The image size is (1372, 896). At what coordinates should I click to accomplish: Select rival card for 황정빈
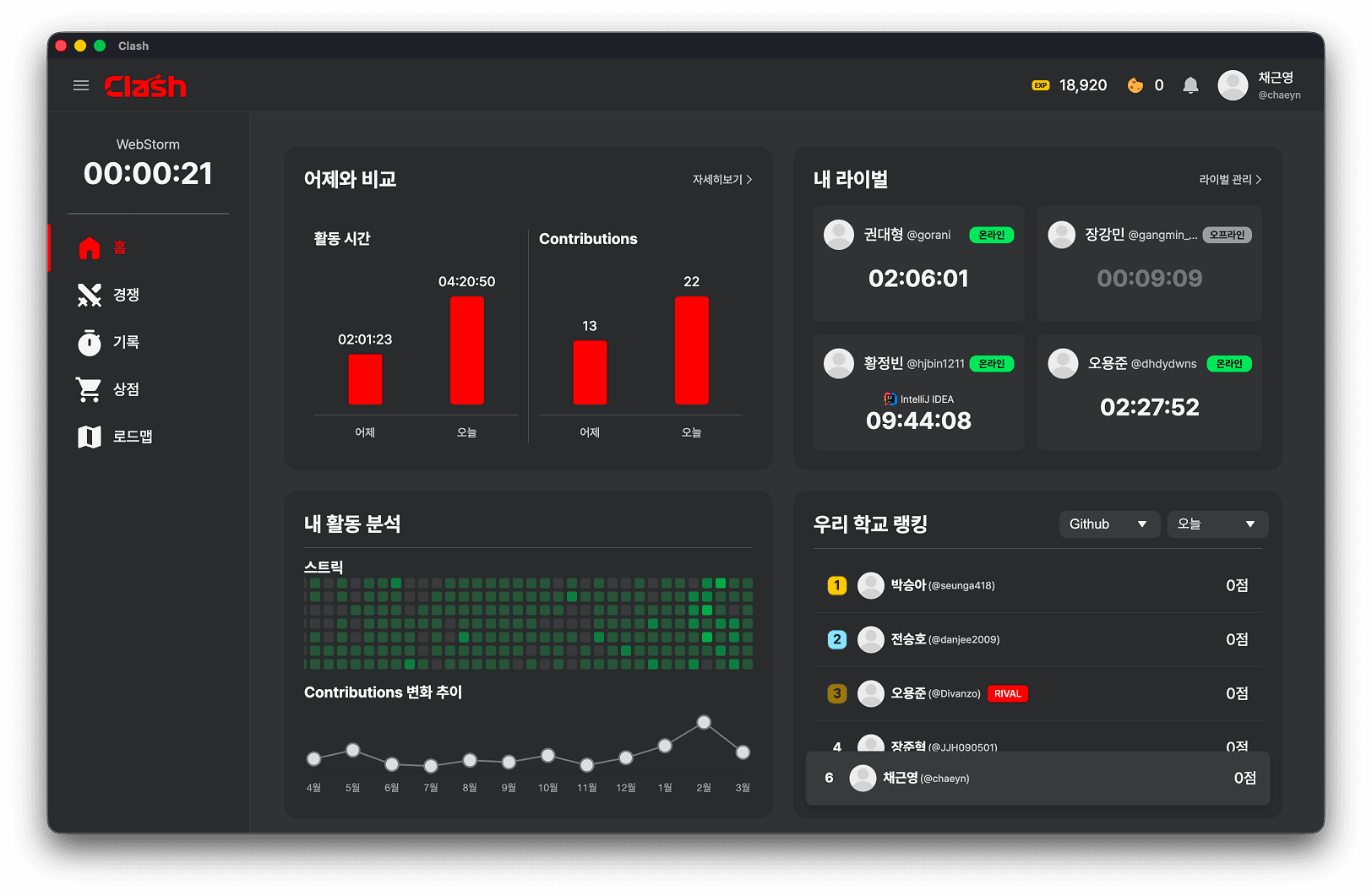(918, 393)
